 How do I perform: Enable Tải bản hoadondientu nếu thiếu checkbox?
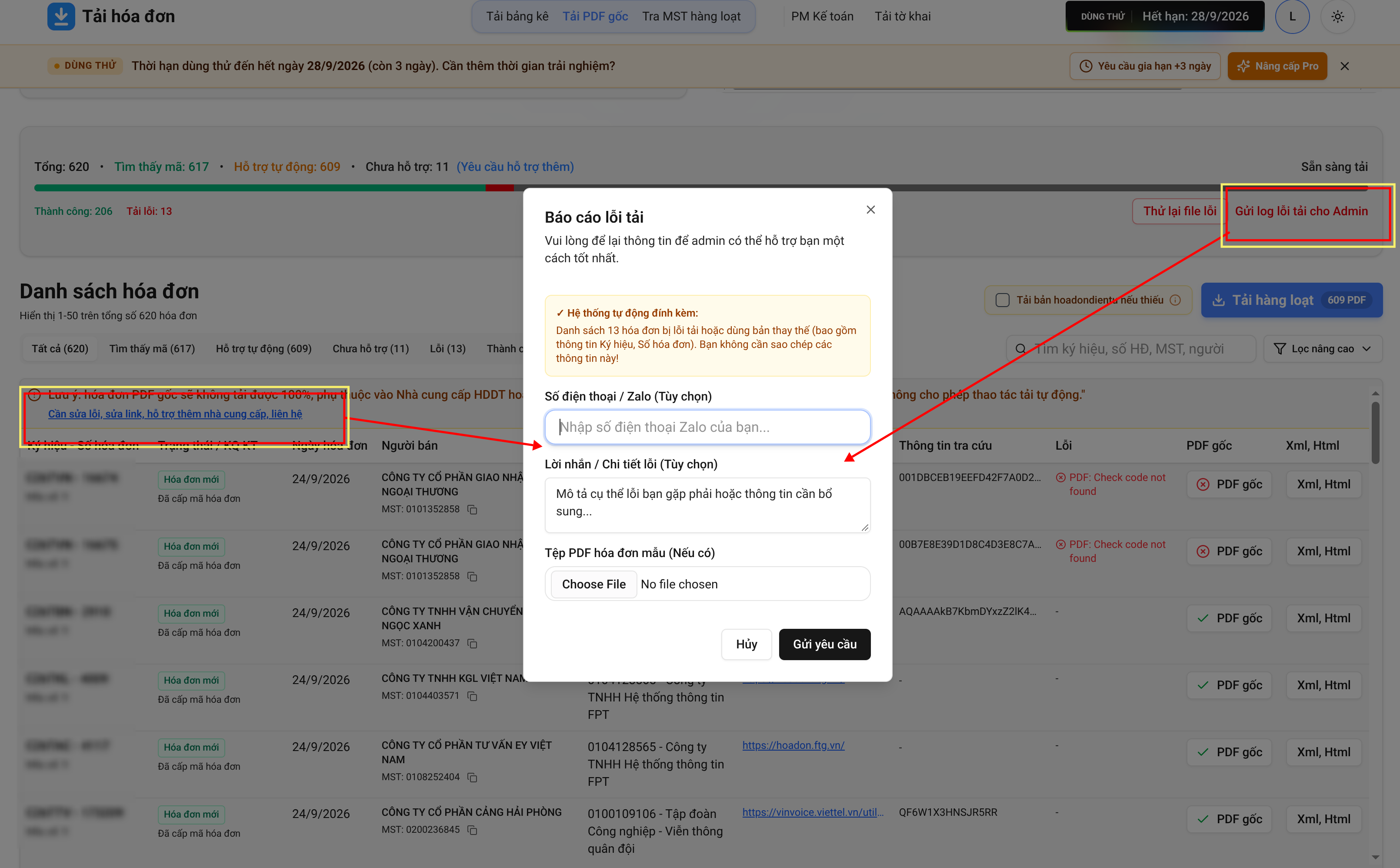pos(1002,300)
